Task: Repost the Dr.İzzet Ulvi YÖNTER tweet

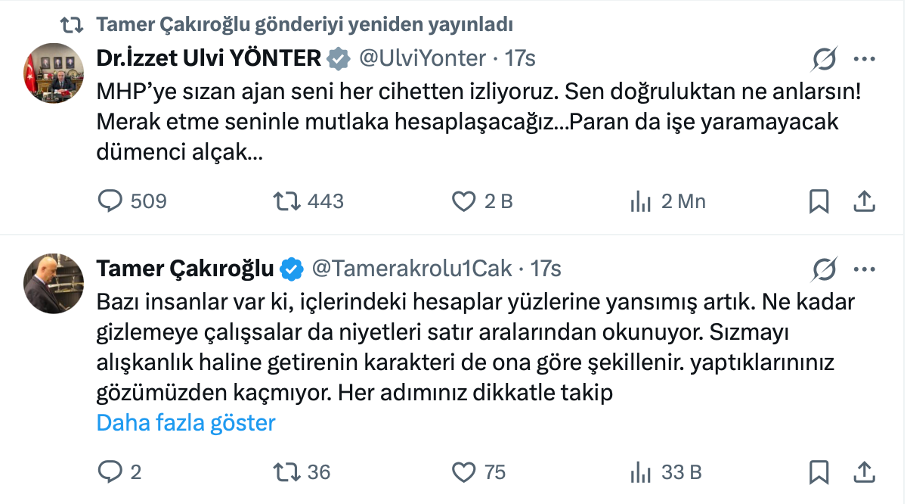Action: coord(287,201)
